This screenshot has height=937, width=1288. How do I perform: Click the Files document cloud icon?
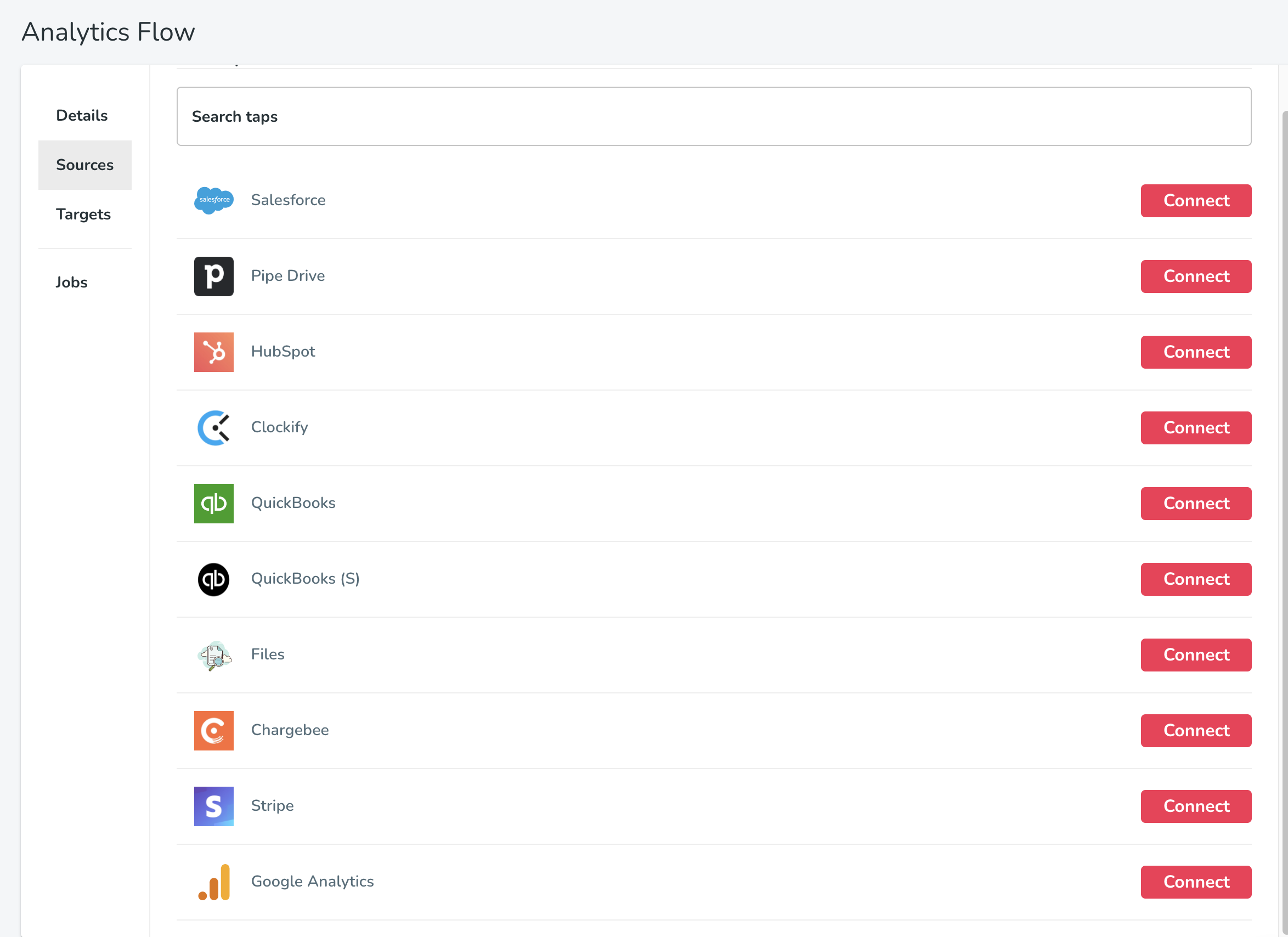tap(214, 655)
